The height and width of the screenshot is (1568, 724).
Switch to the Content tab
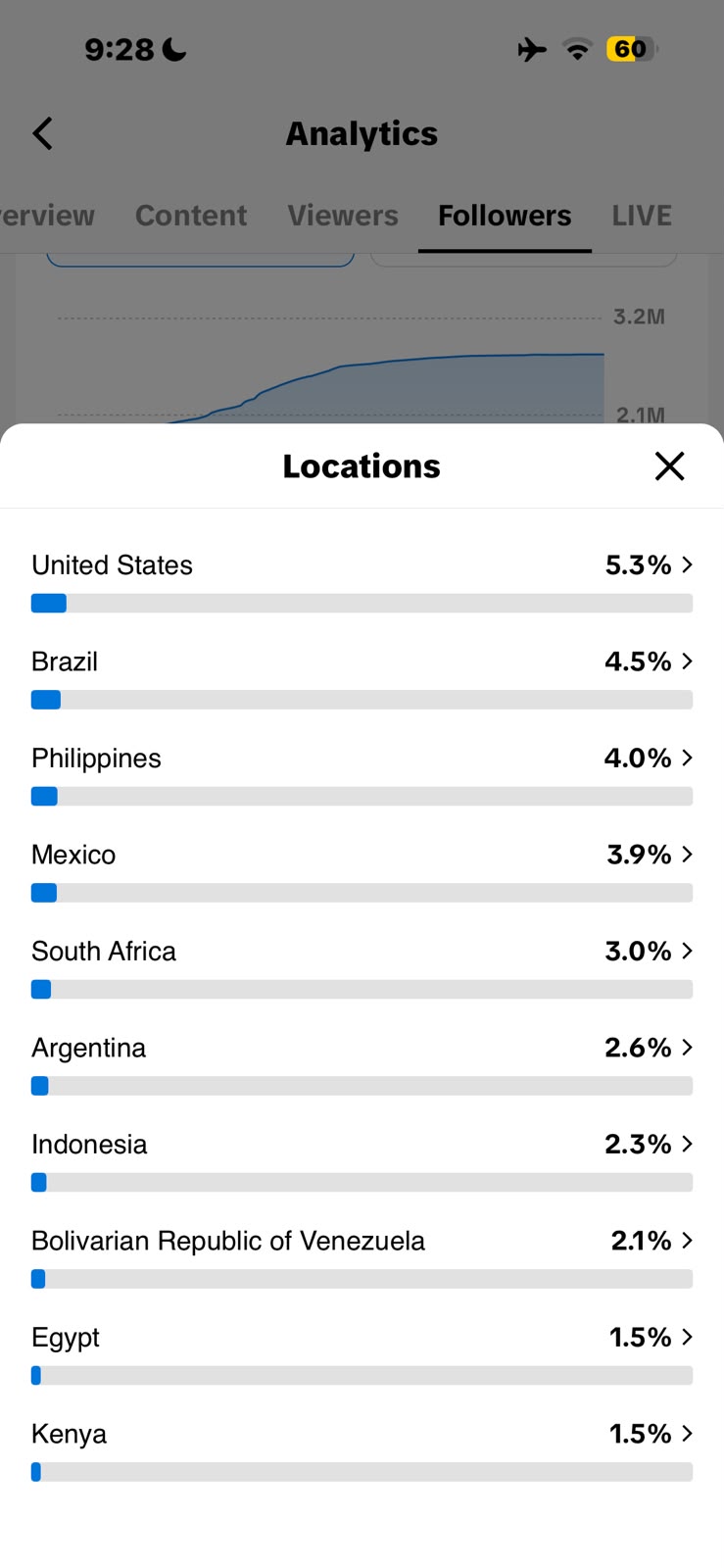tap(191, 216)
